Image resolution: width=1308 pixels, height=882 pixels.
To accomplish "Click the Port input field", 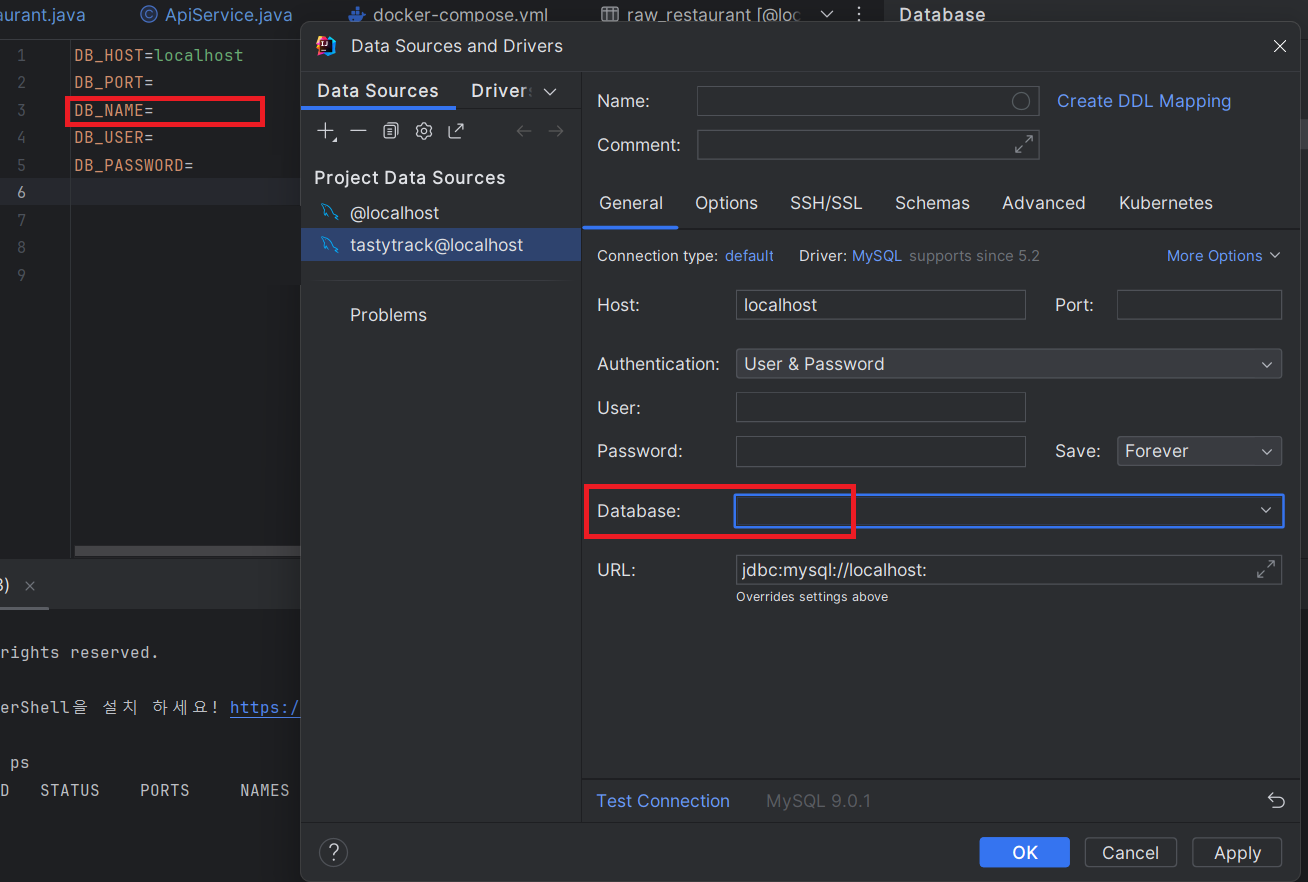I will (1199, 305).
